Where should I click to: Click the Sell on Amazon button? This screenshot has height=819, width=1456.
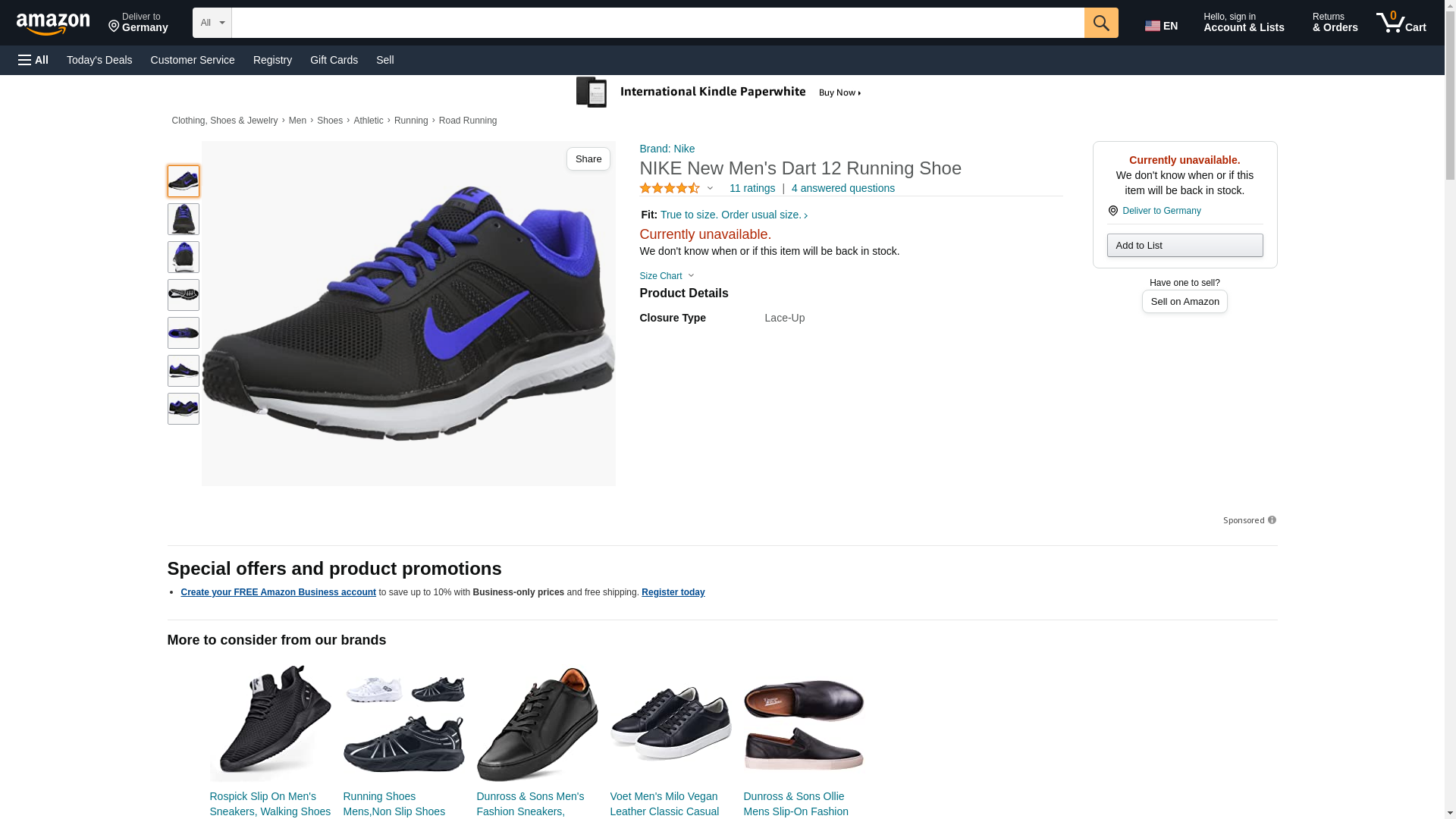point(1184,302)
